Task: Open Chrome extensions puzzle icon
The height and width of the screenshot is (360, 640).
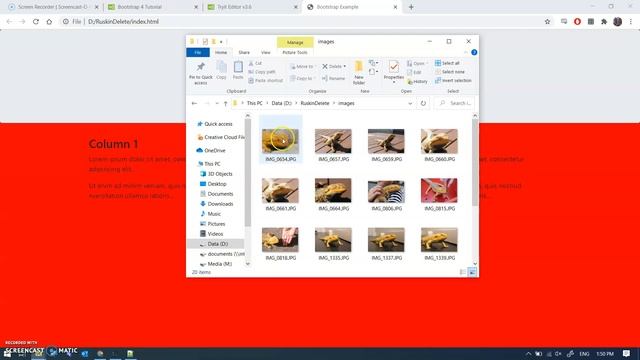Action: tap(604, 22)
